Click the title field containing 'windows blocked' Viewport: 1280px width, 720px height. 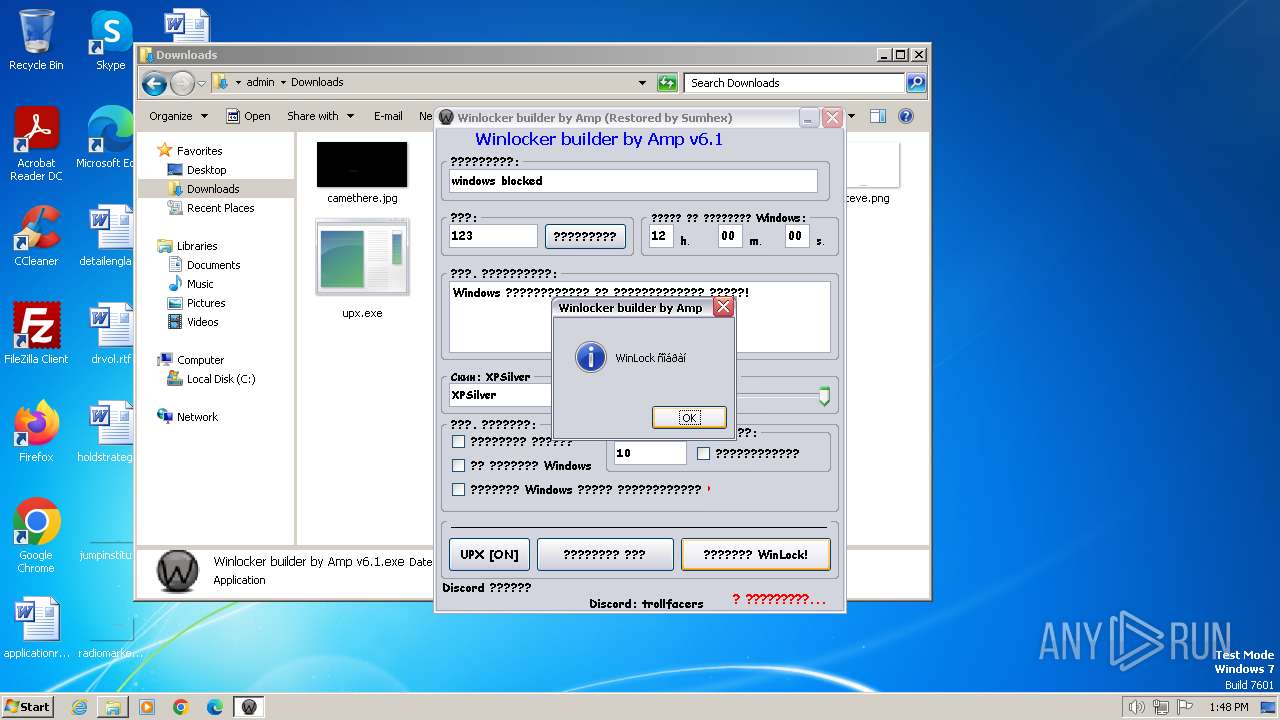coord(633,181)
